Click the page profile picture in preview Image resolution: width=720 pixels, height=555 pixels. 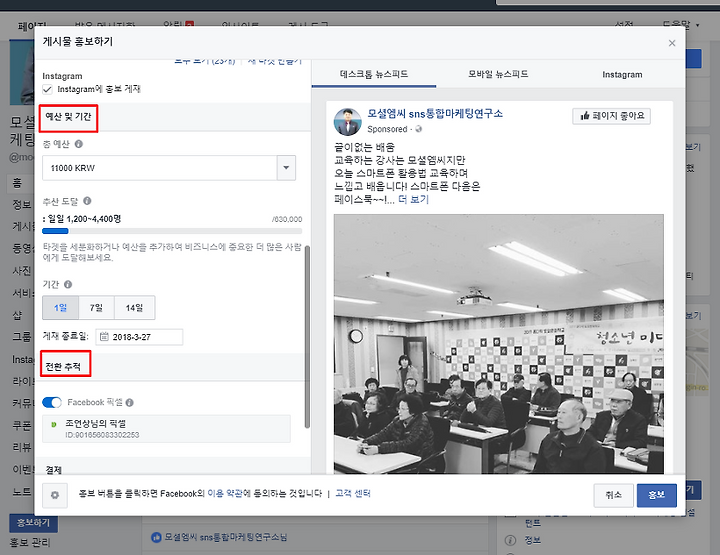point(348,122)
